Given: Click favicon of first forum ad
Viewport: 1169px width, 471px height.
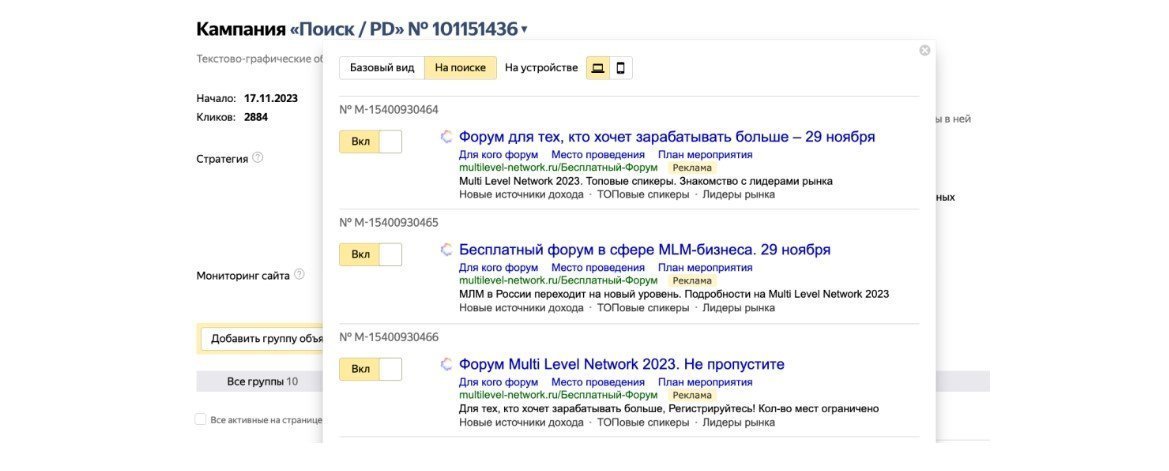Looking at the screenshot, I should (x=447, y=137).
